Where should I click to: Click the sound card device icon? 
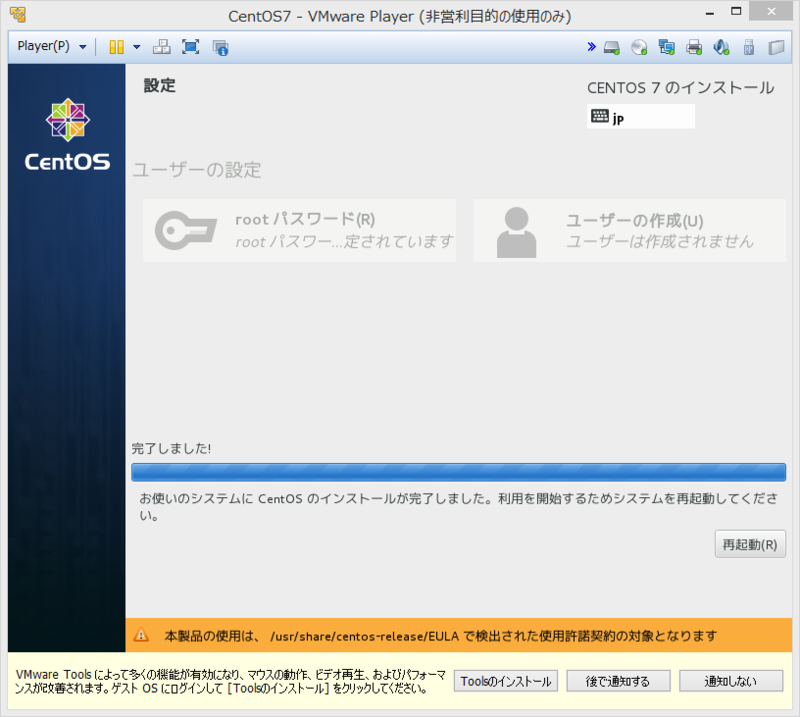[x=721, y=47]
